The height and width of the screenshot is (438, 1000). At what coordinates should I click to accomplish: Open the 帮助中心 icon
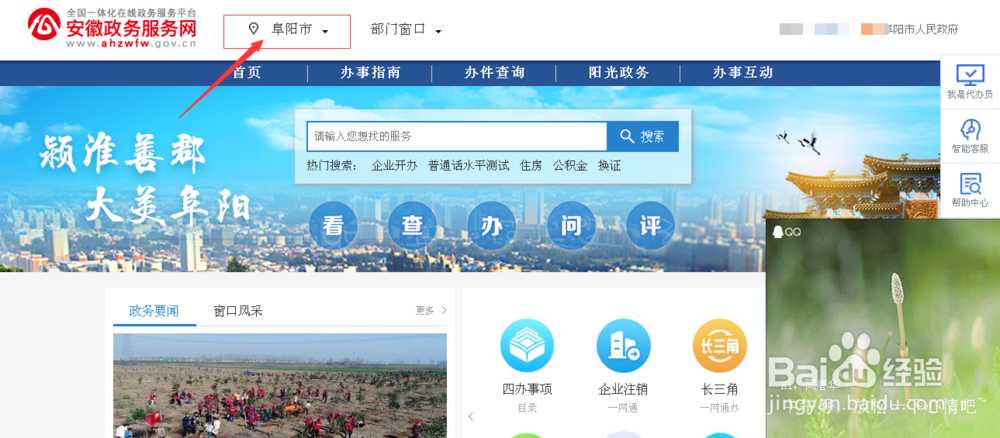point(970,184)
